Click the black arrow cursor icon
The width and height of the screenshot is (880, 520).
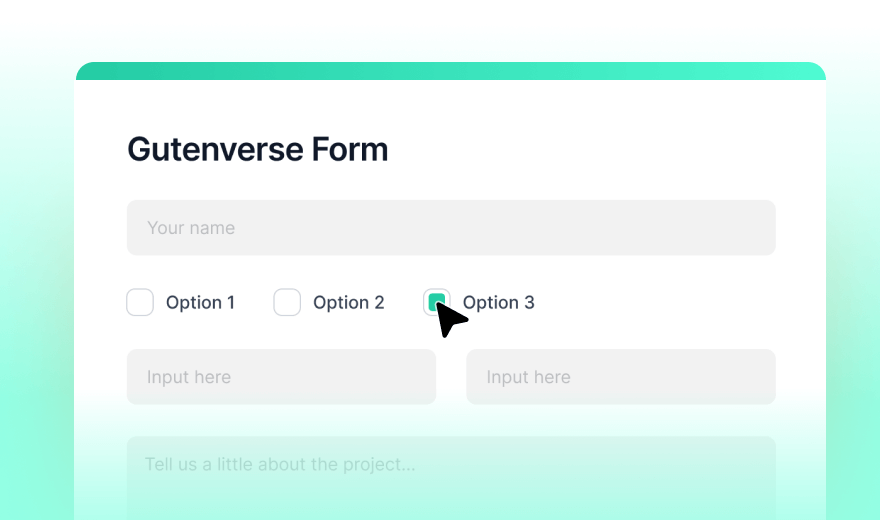click(450, 319)
